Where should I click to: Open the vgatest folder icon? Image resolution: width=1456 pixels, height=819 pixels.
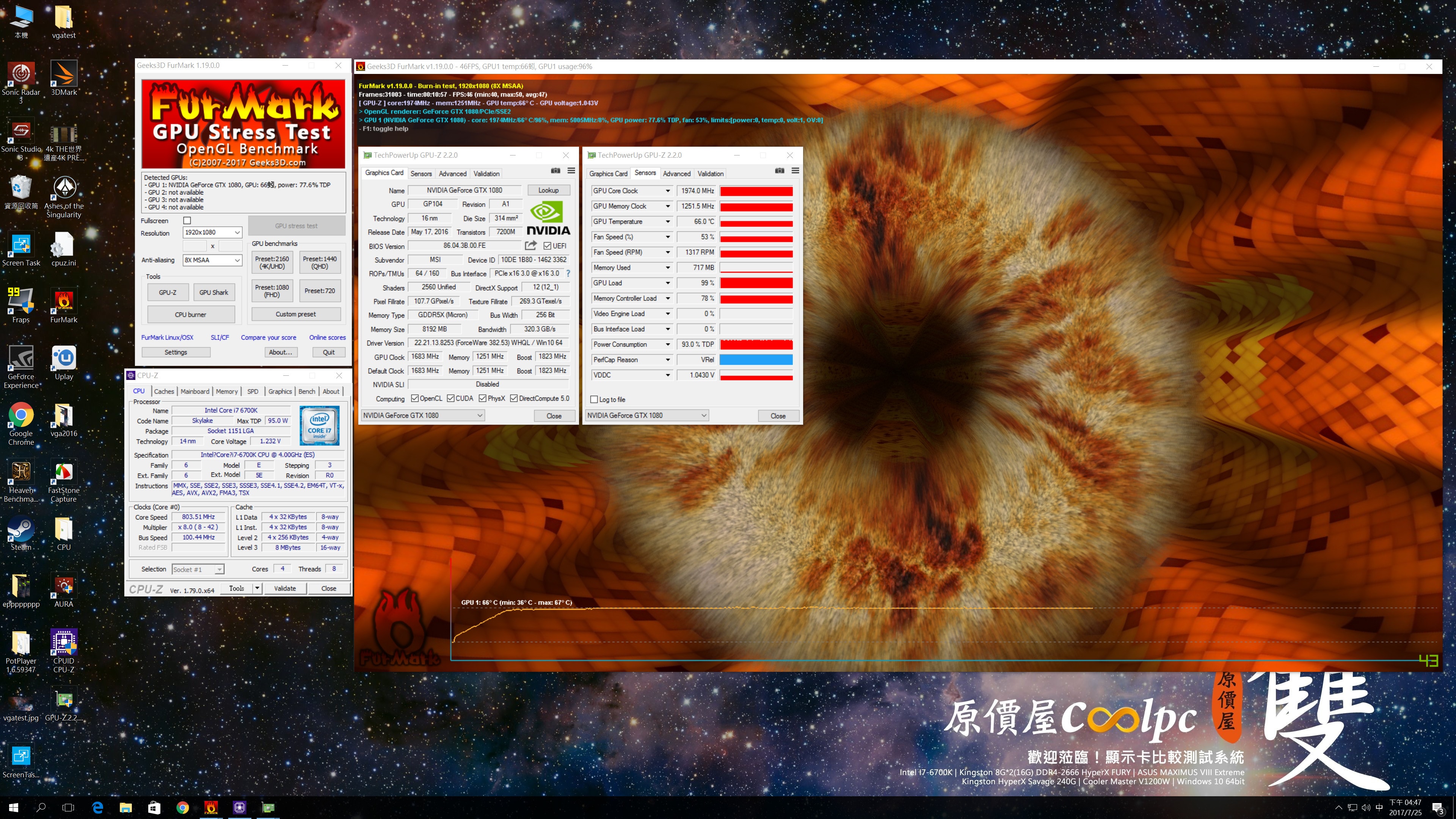64,22
